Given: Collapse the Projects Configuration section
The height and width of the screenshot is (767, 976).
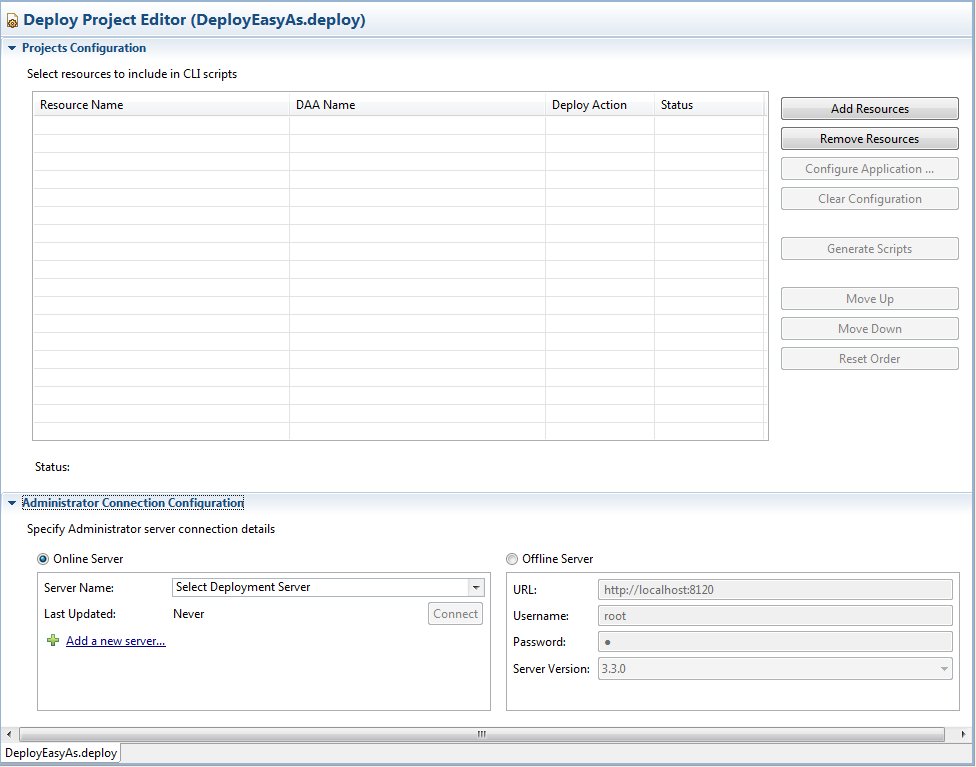Looking at the screenshot, I should pyautogui.click(x=12, y=48).
